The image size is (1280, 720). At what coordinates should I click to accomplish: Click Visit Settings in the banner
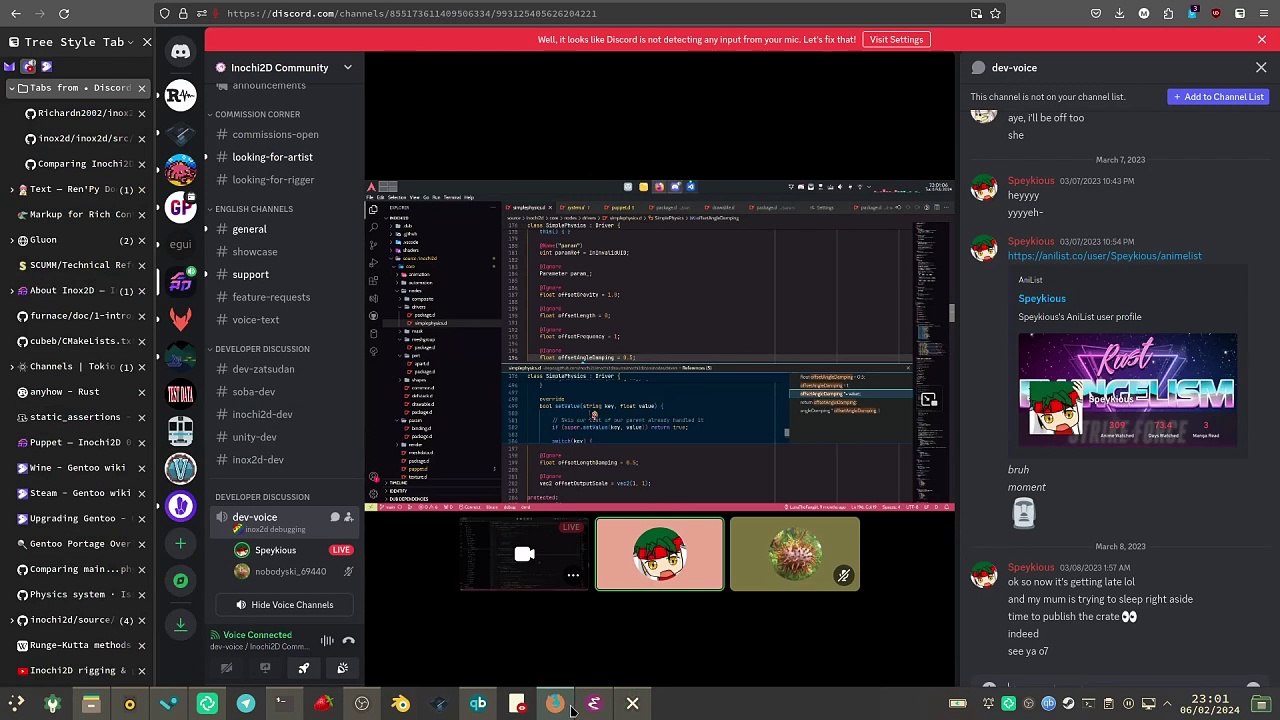tap(896, 40)
